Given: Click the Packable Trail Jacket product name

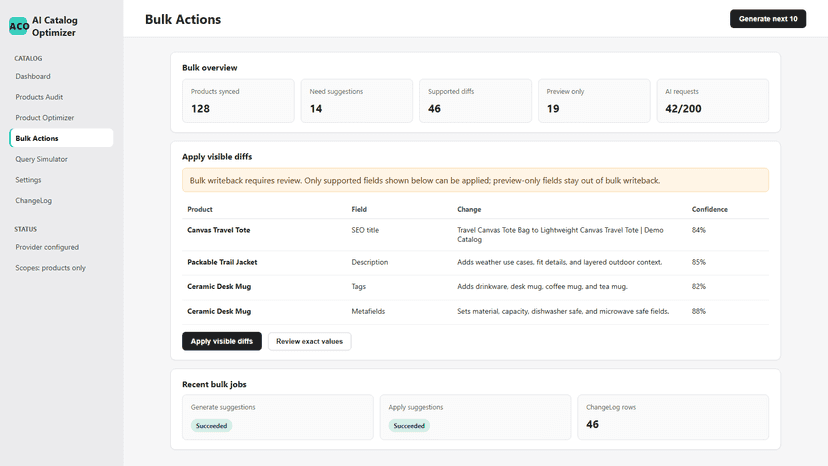Looking at the screenshot, I should coord(222,262).
